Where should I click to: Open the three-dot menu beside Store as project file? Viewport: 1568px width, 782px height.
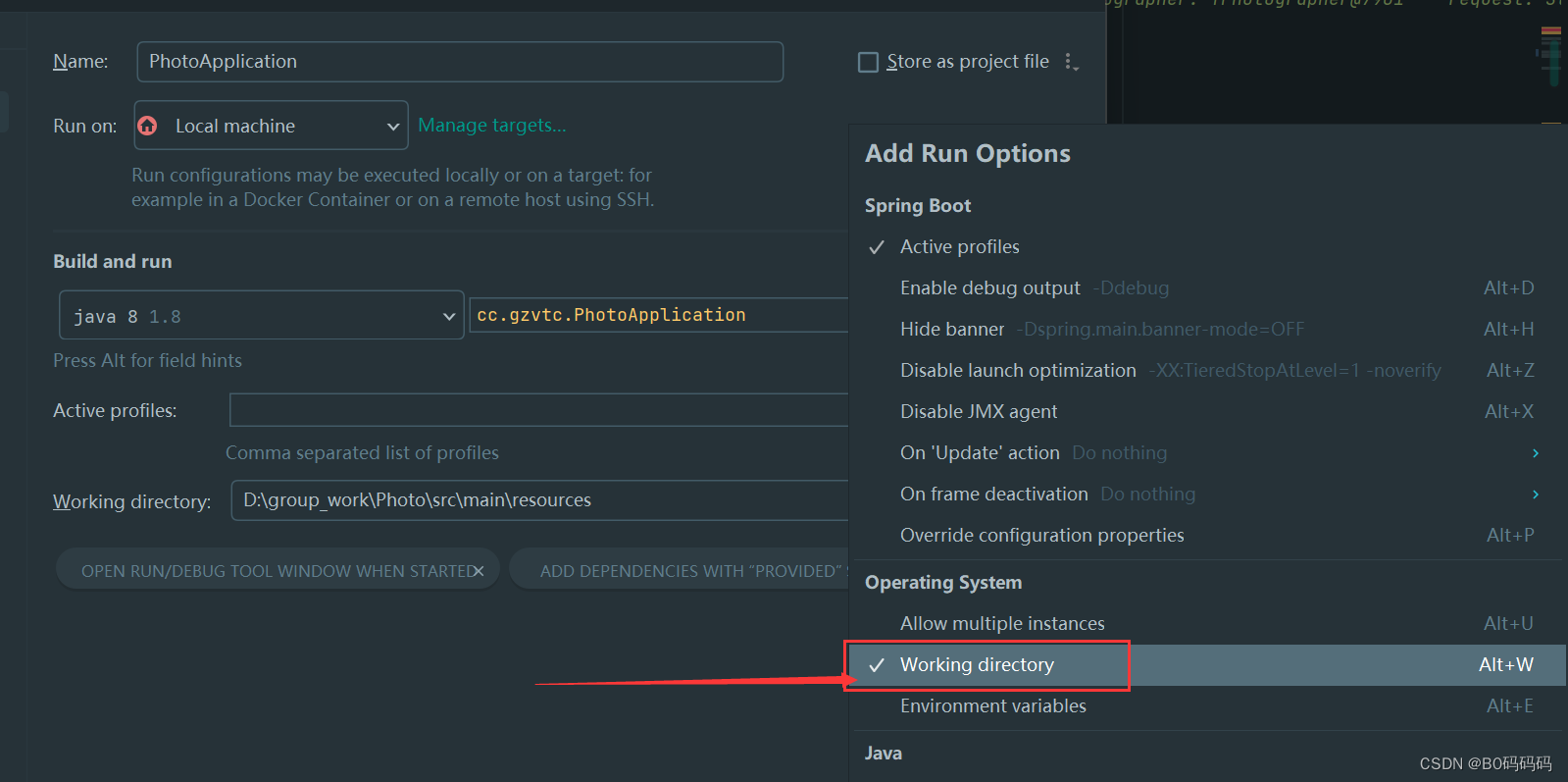[1071, 62]
